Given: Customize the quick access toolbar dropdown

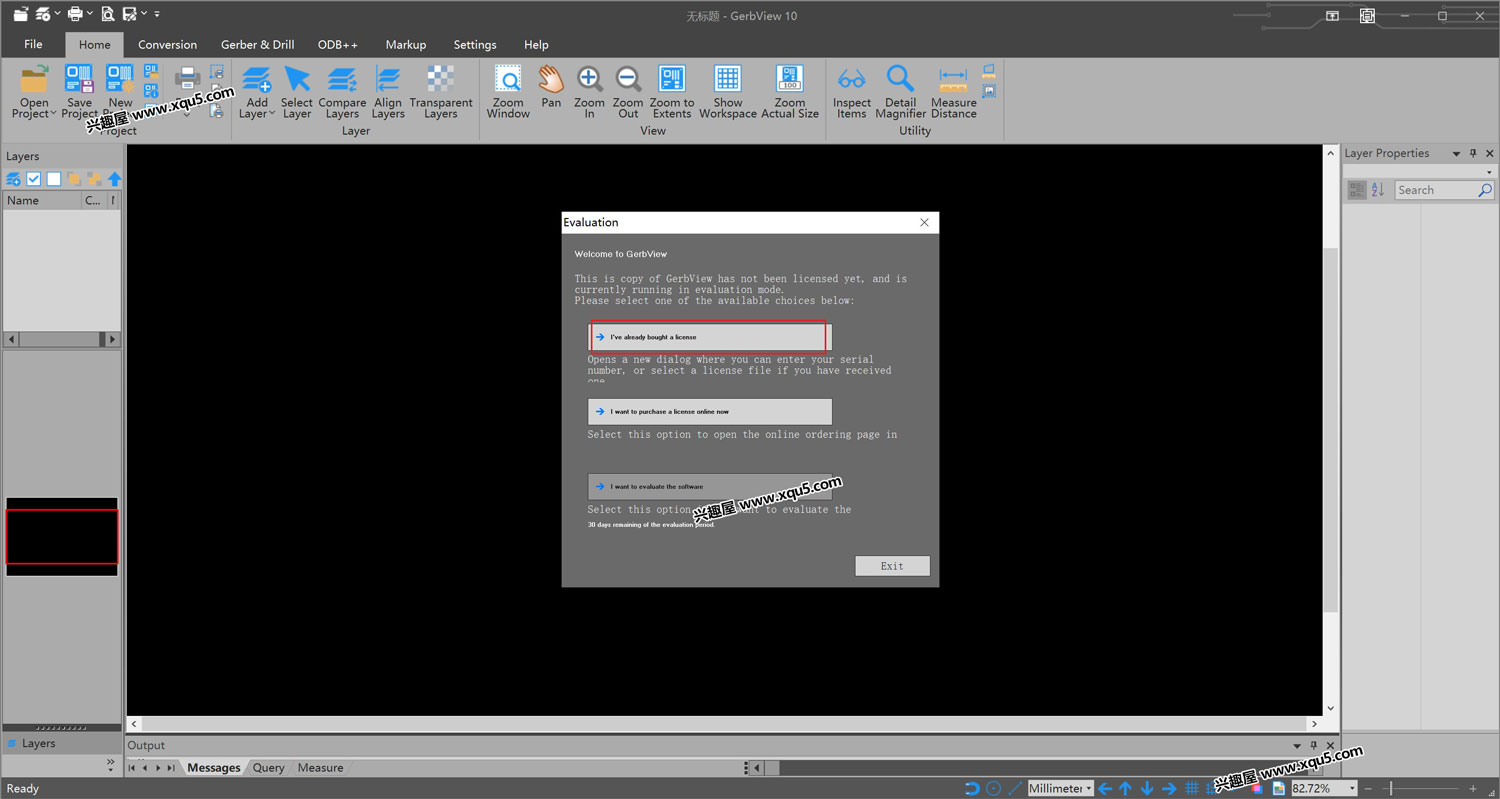Looking at the screenshot, I should pyautogui.click(x=157, y=14).
